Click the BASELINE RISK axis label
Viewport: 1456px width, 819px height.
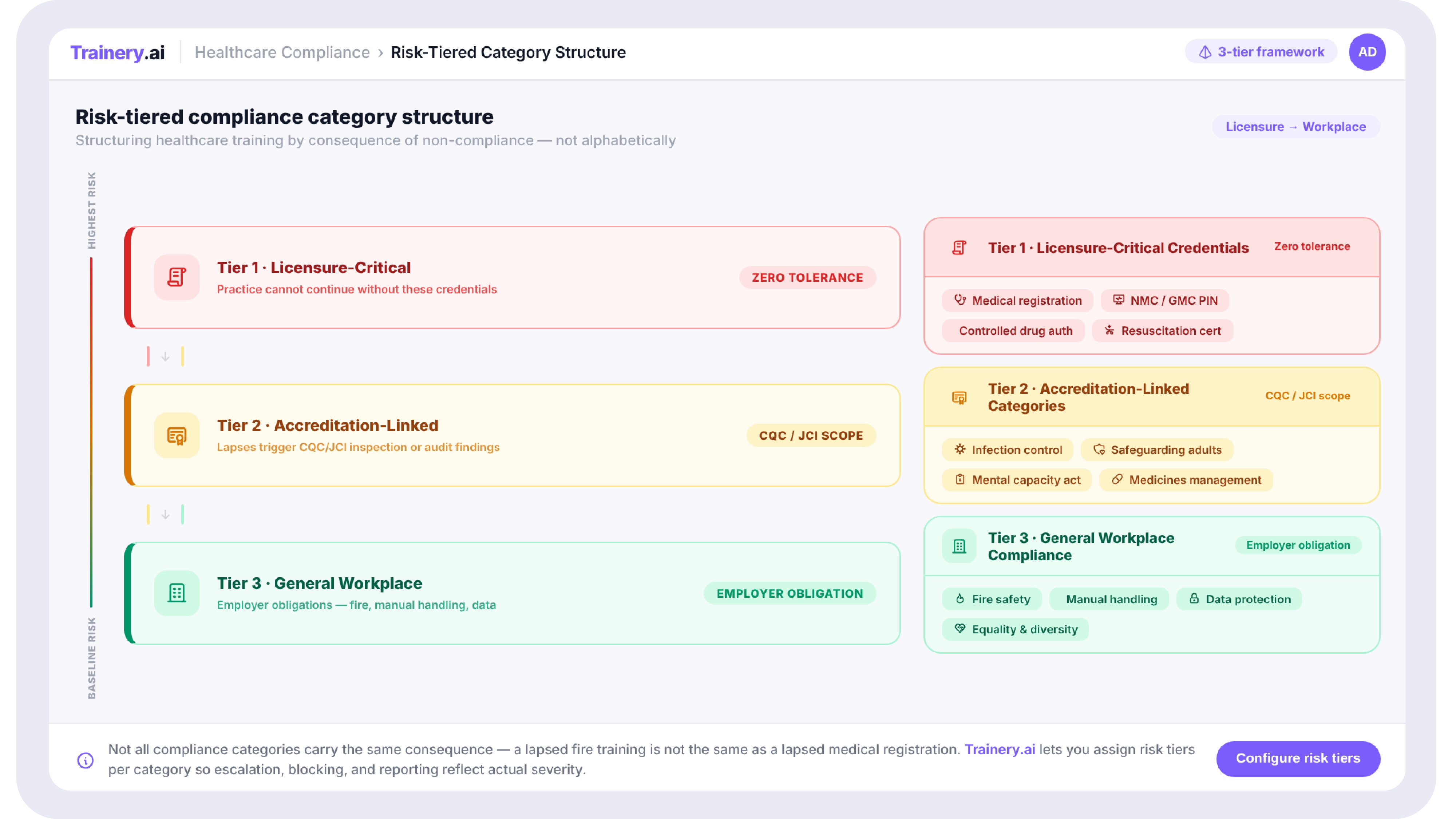(92, 658)
